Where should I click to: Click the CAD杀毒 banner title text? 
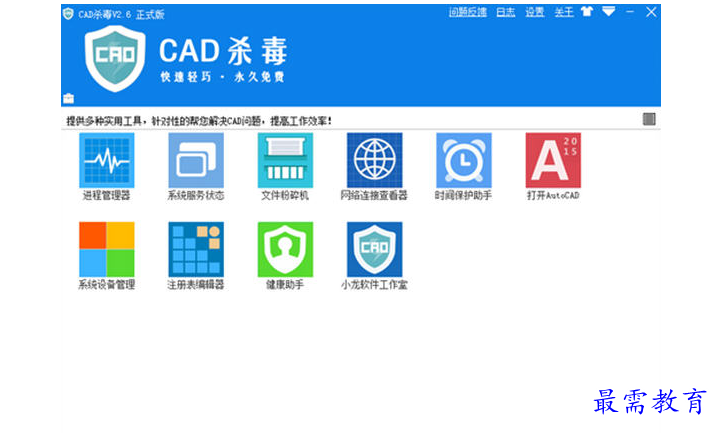click(223, 51)
